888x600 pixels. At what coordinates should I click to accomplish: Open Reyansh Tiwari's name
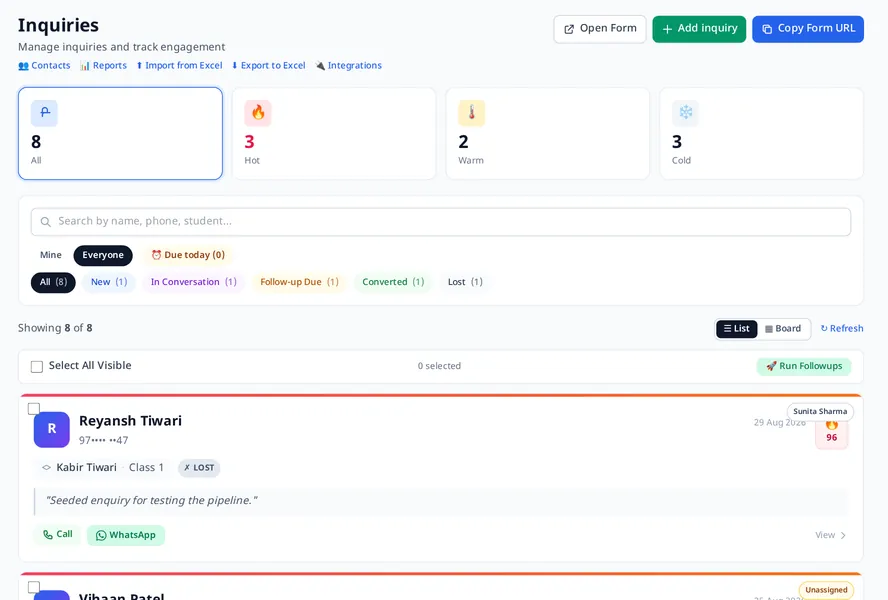pos(130,421)
